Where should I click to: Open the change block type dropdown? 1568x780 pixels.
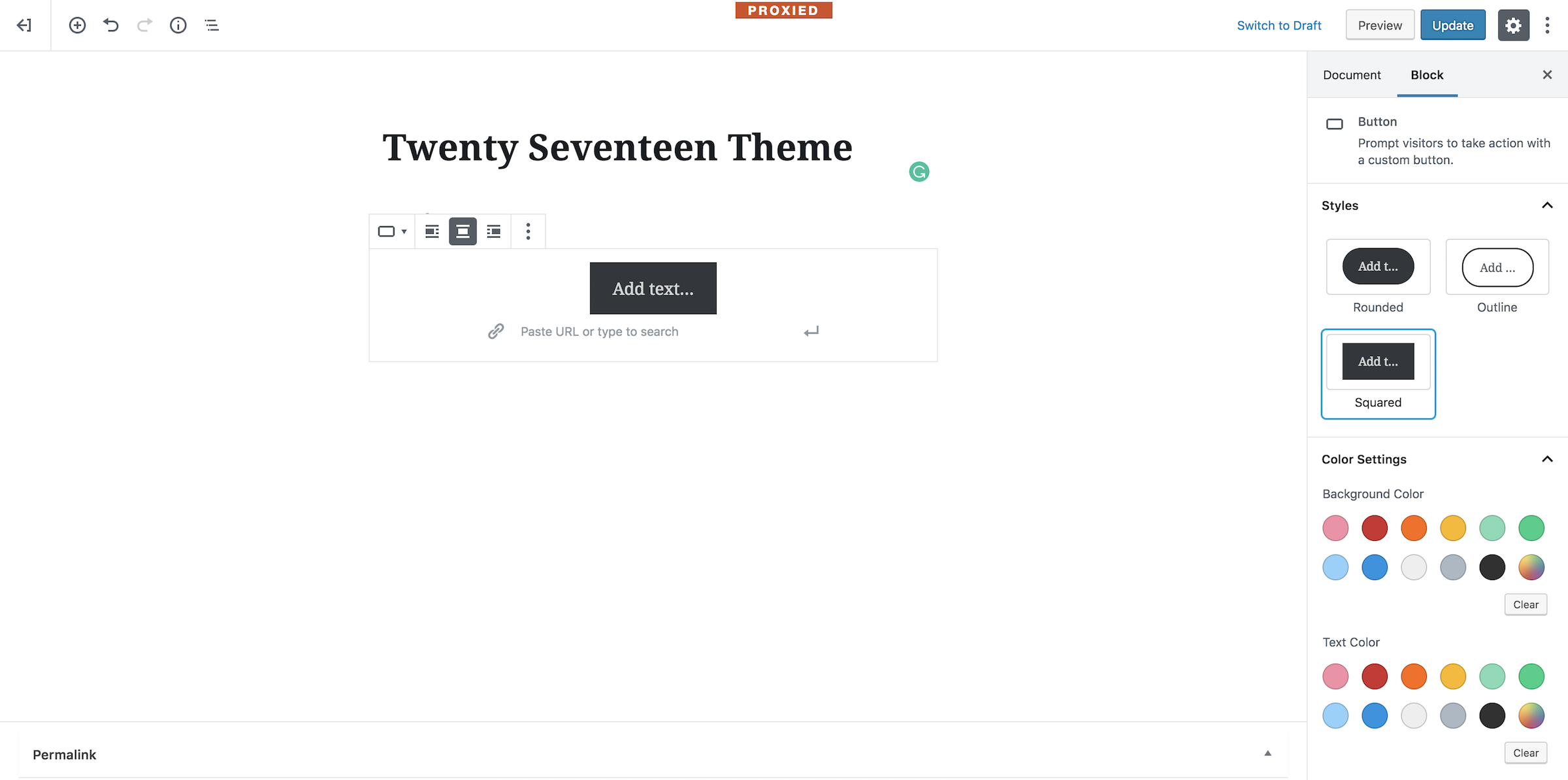click(392, 231)
